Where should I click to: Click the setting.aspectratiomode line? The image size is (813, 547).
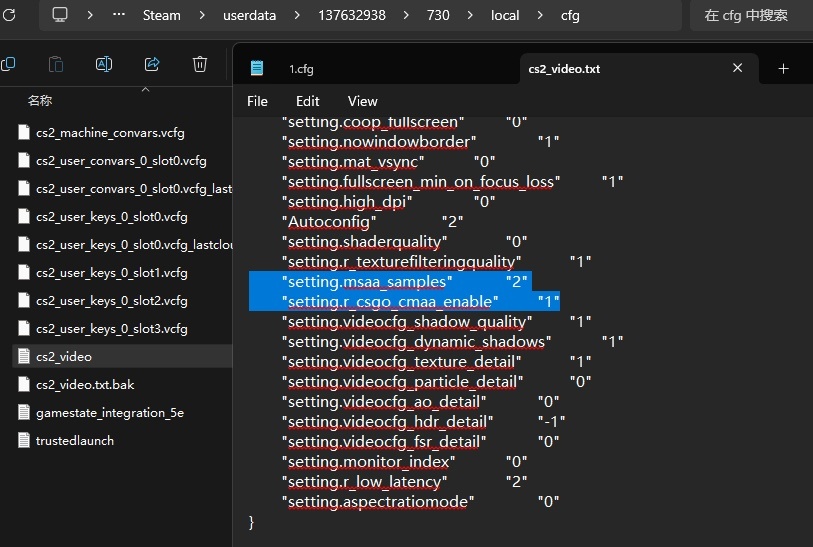point(420,502)
